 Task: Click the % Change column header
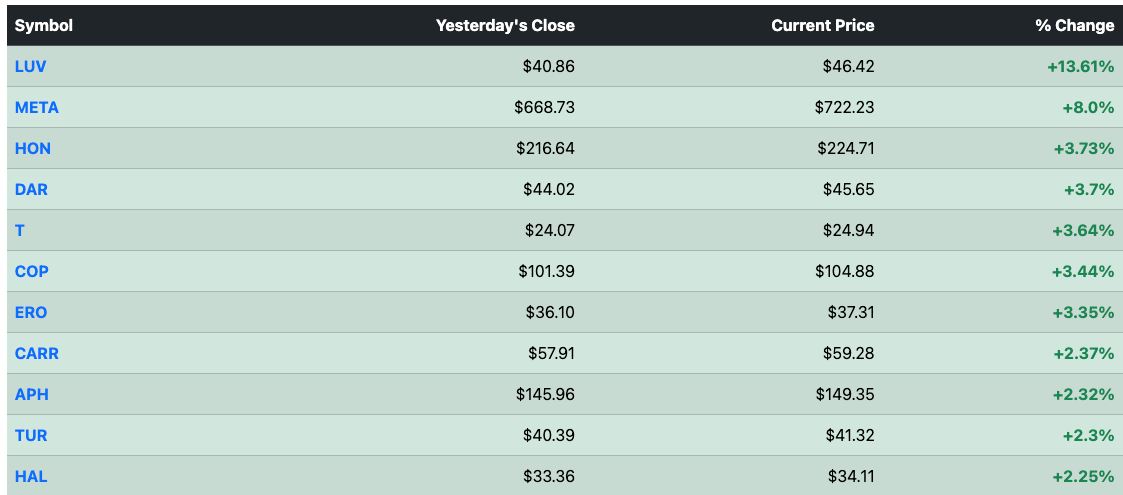[1074, 26]
